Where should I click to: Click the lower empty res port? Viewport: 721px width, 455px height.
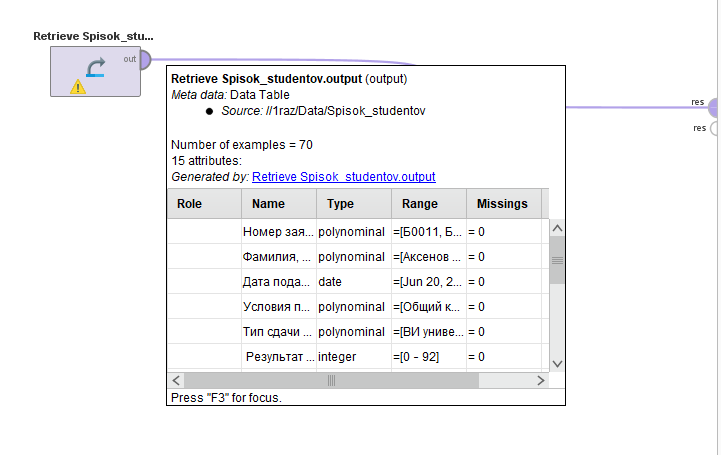[x=714, y=128]
